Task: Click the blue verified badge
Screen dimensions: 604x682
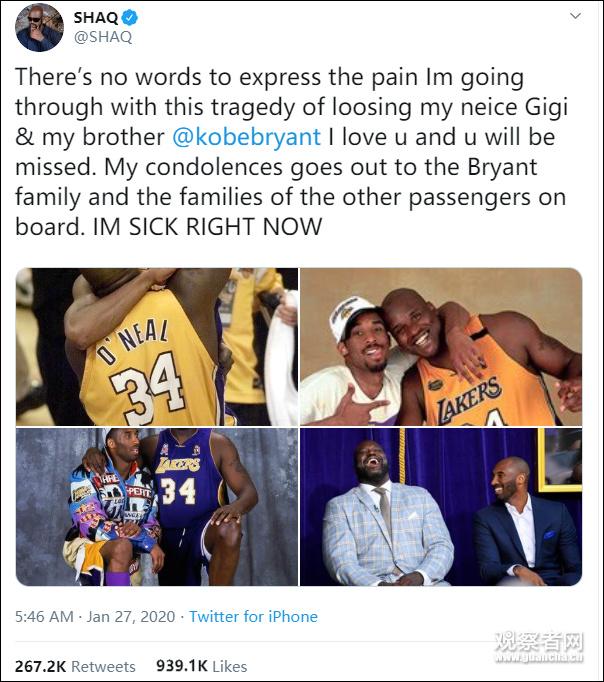Action: pyautogui.click(x=128, y=18)
